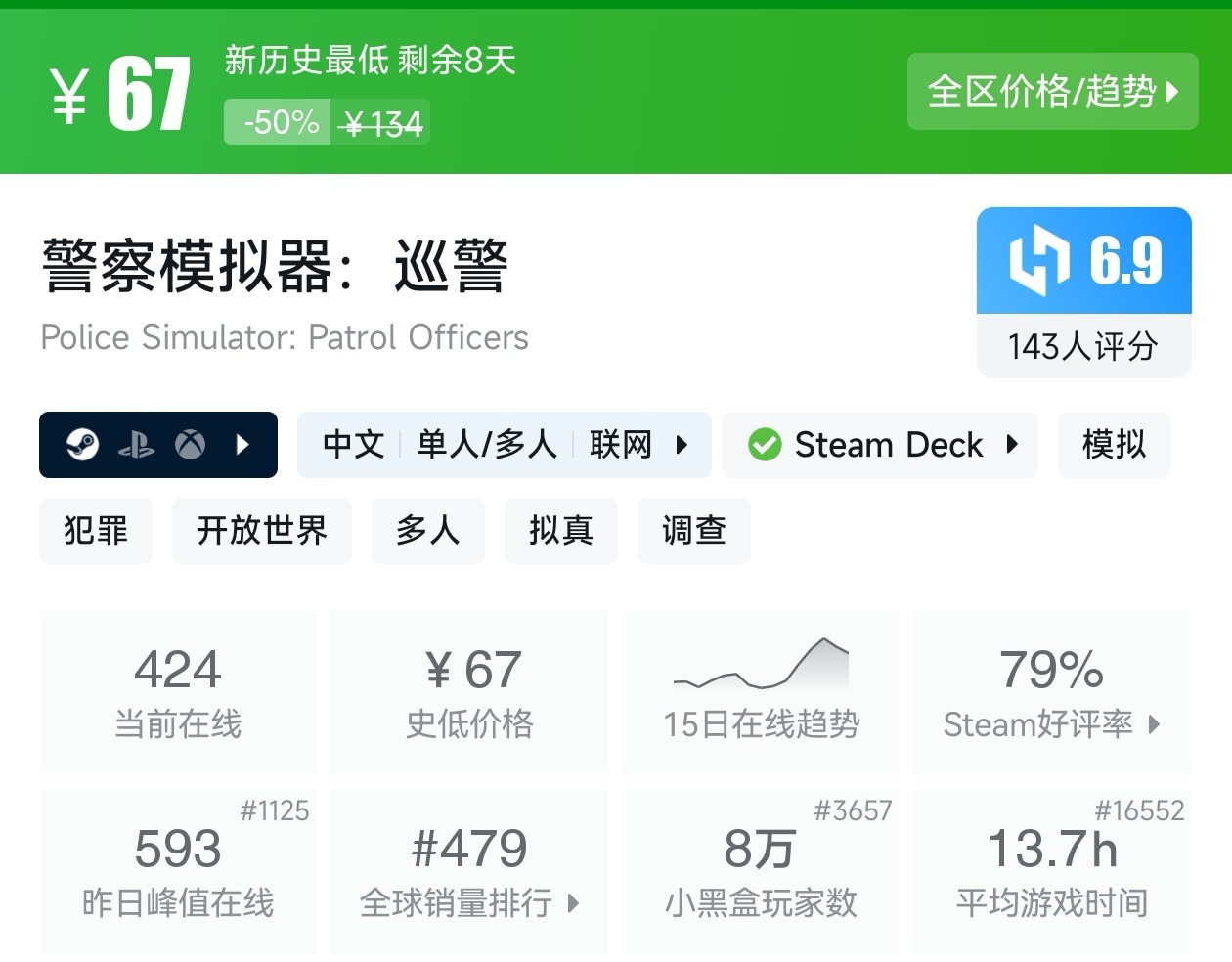Screen dimensions: 1232x962
Task: Click the 593 昨日峰值在线 stat
Action: click(178, 871)
